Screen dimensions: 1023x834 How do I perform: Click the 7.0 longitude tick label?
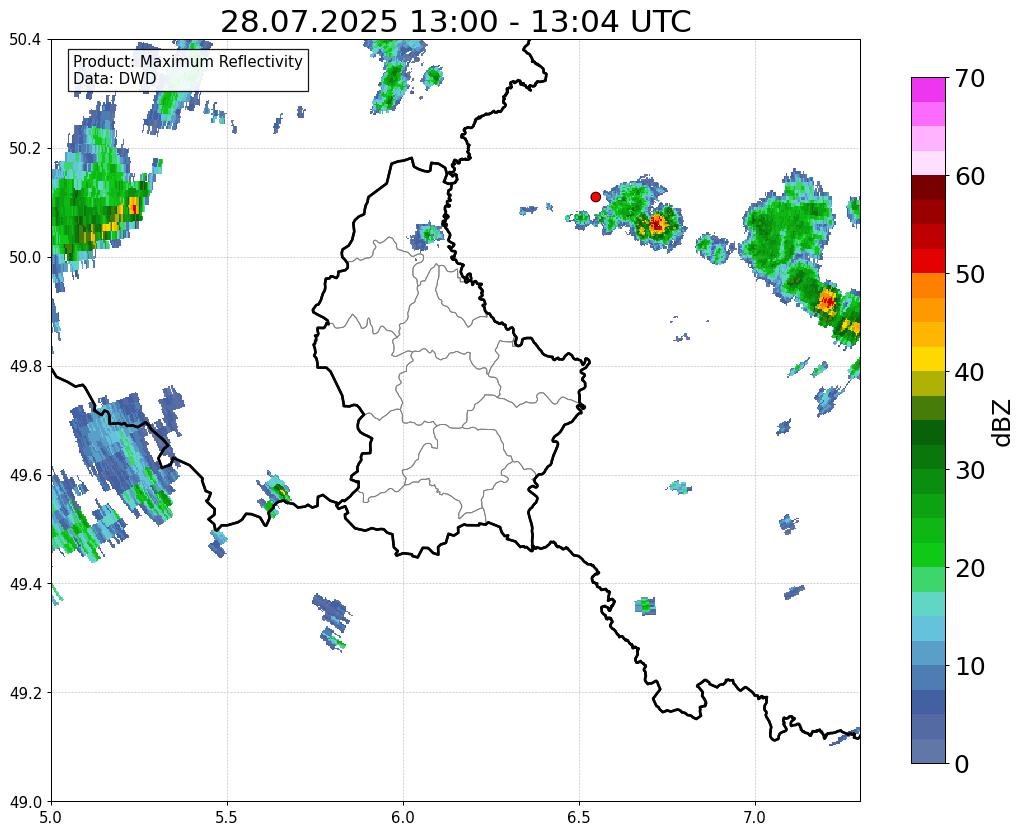click(755, 817)
